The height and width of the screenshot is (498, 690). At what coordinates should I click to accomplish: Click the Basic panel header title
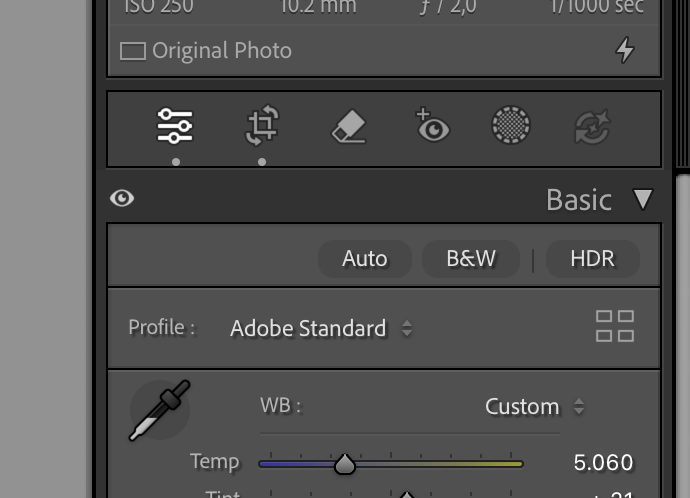(x=579, y=200)
